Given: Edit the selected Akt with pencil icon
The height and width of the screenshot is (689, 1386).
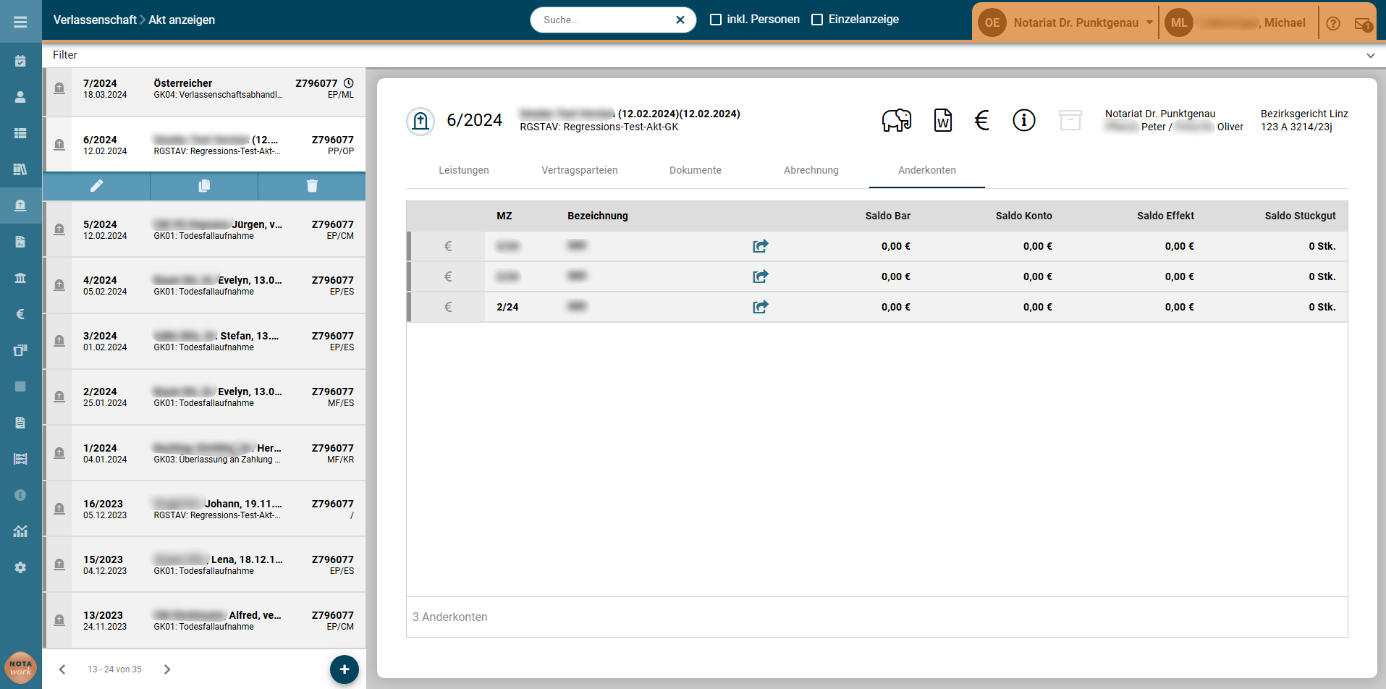Looking at the screenshot, I should pyautogui.click(x=96, y=186).
